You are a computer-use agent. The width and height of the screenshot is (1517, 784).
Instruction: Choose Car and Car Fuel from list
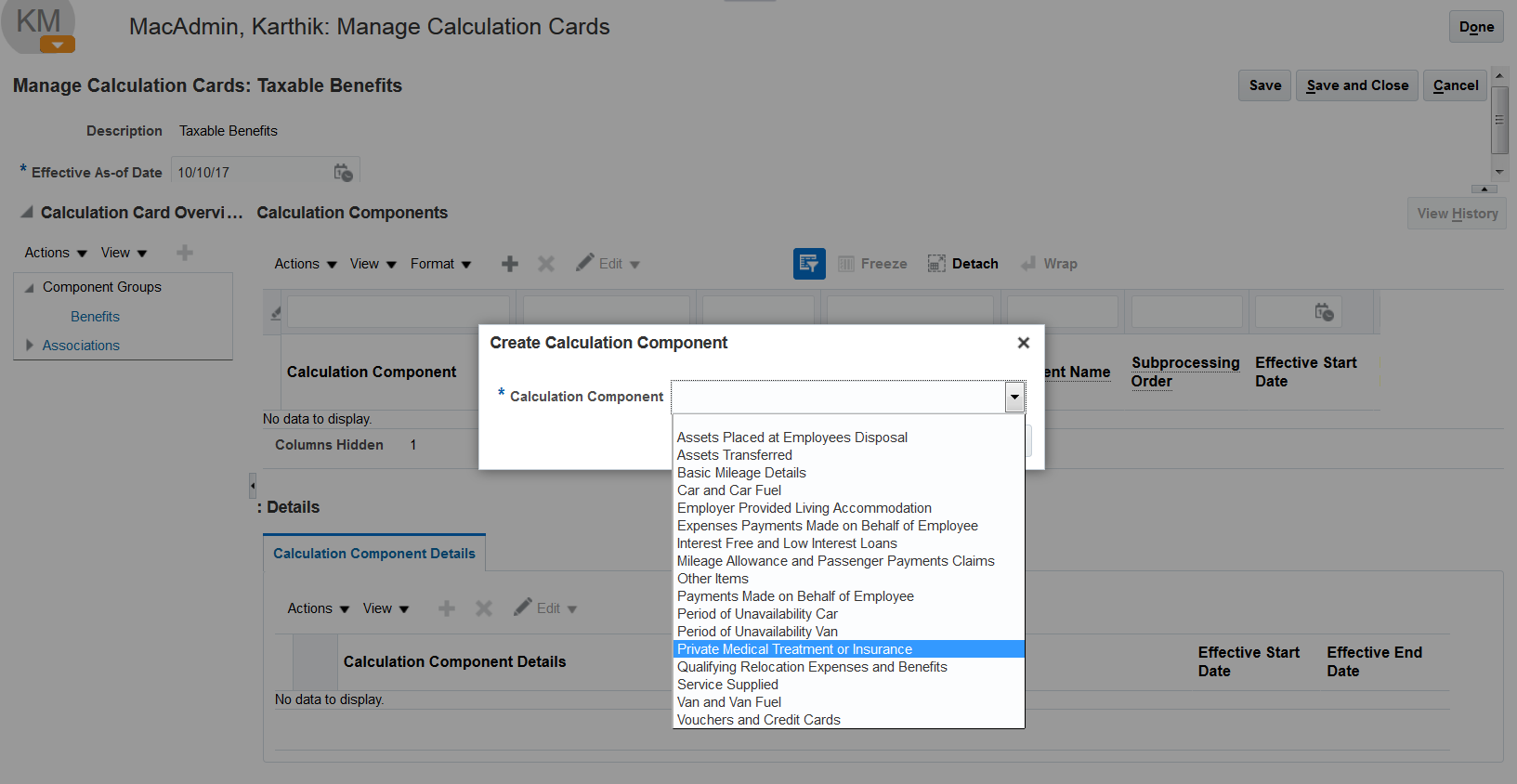click(729, 490)
